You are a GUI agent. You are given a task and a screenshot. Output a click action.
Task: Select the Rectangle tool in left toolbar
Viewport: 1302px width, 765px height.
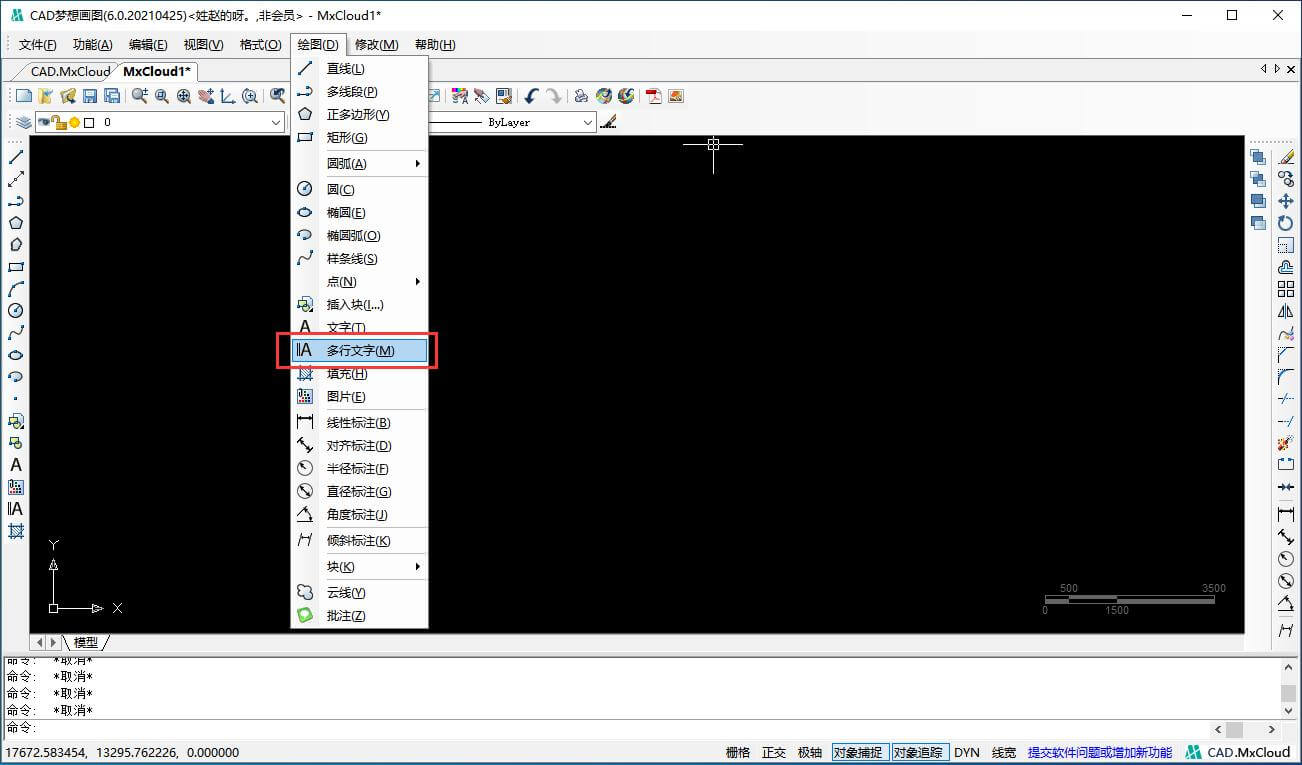tap(16, 267)
